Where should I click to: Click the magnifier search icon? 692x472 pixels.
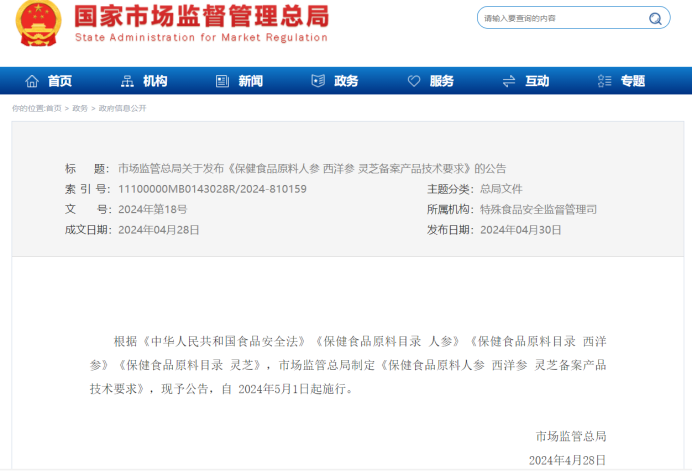tap(656, 18)
